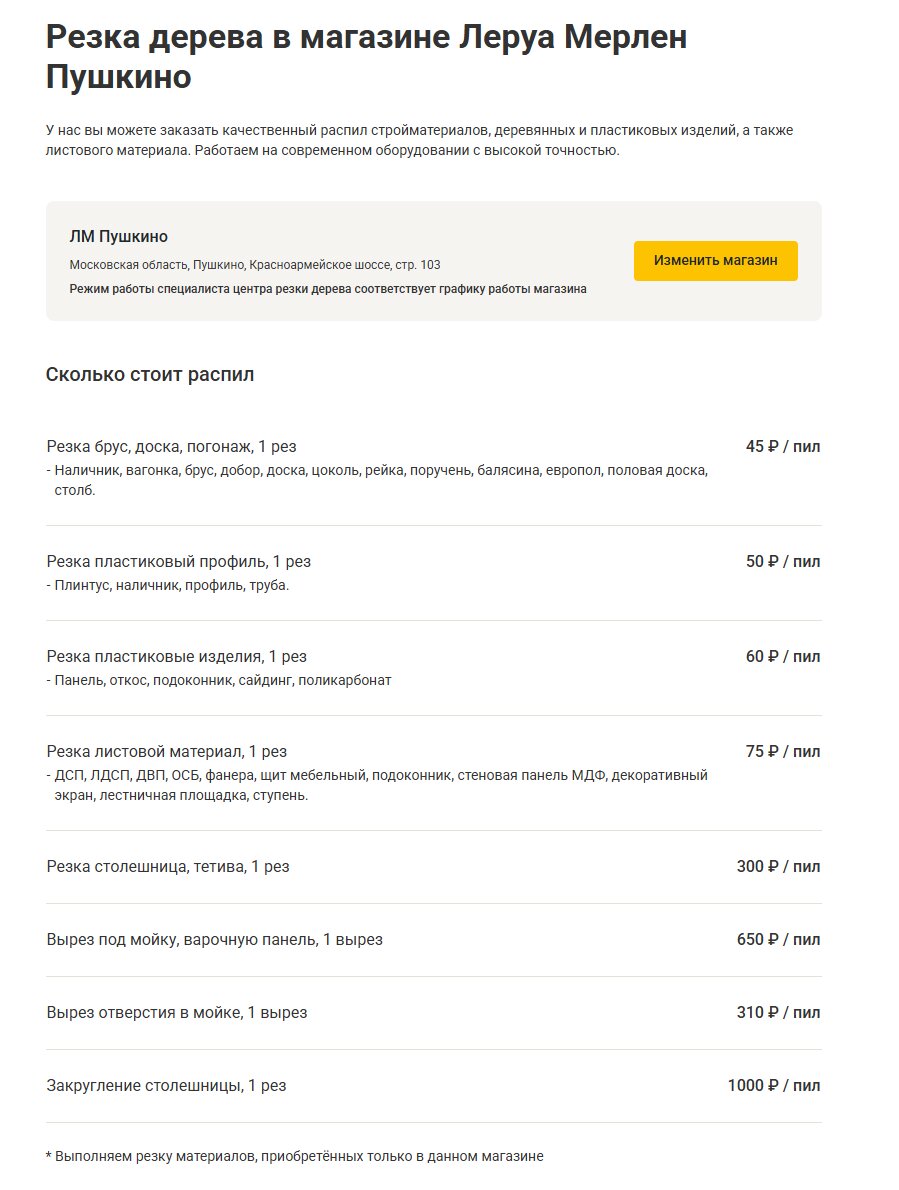Image resolution: width=899 pixels, height=1190 pixels.
Task: Click the 1000 ₽ / пил price
Action: pyautogui.click(x=774, y=1086)
